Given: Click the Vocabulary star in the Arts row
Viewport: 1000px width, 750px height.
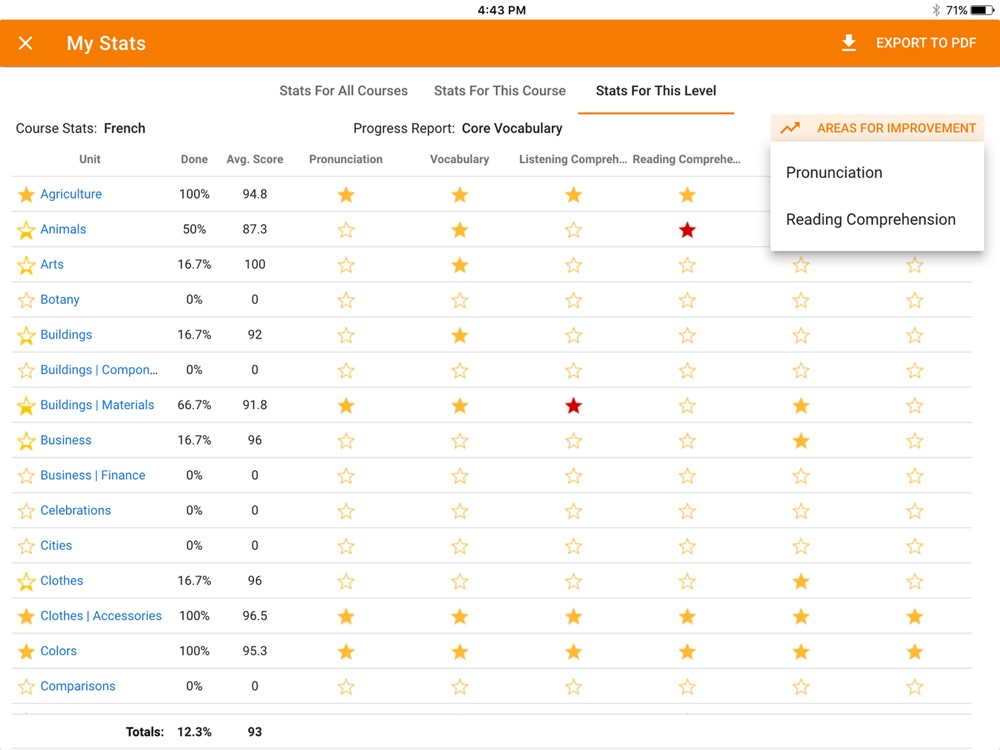Looking at the screenshot, I should click(460, 265).
